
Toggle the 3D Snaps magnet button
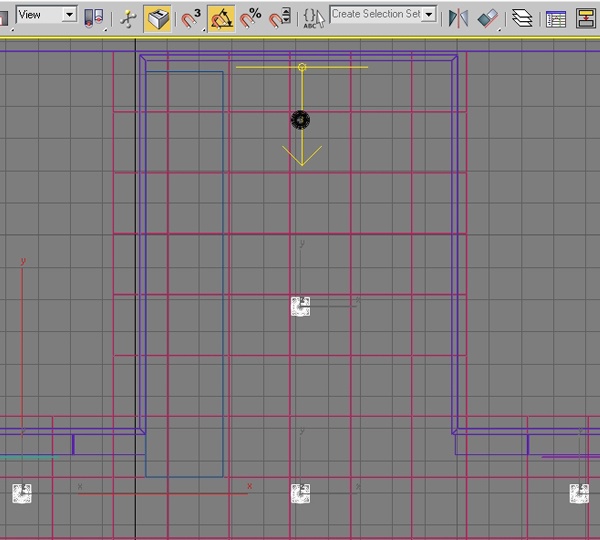click(x=191, y=17)
